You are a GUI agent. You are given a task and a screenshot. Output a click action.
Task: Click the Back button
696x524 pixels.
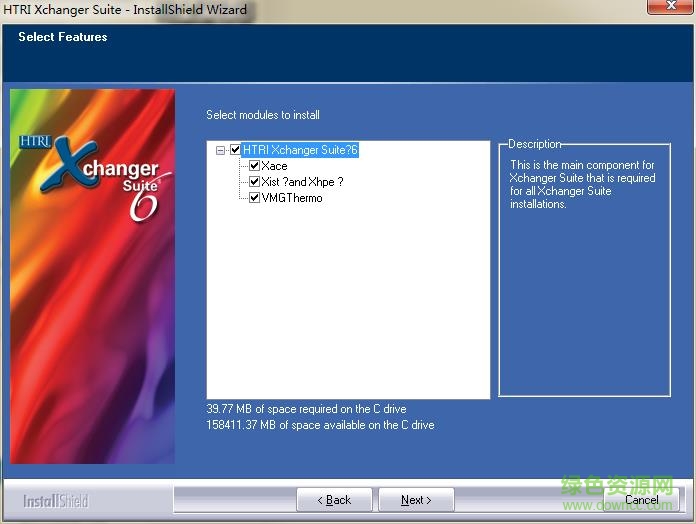pyautogui.click(x=334, y=500)
